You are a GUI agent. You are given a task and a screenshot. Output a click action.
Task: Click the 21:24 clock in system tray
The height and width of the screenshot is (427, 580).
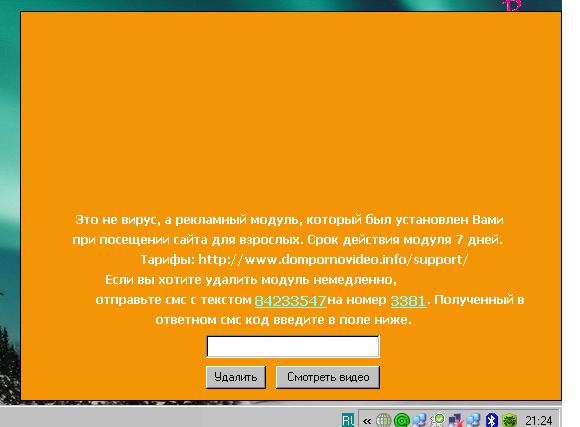(539, 421)
